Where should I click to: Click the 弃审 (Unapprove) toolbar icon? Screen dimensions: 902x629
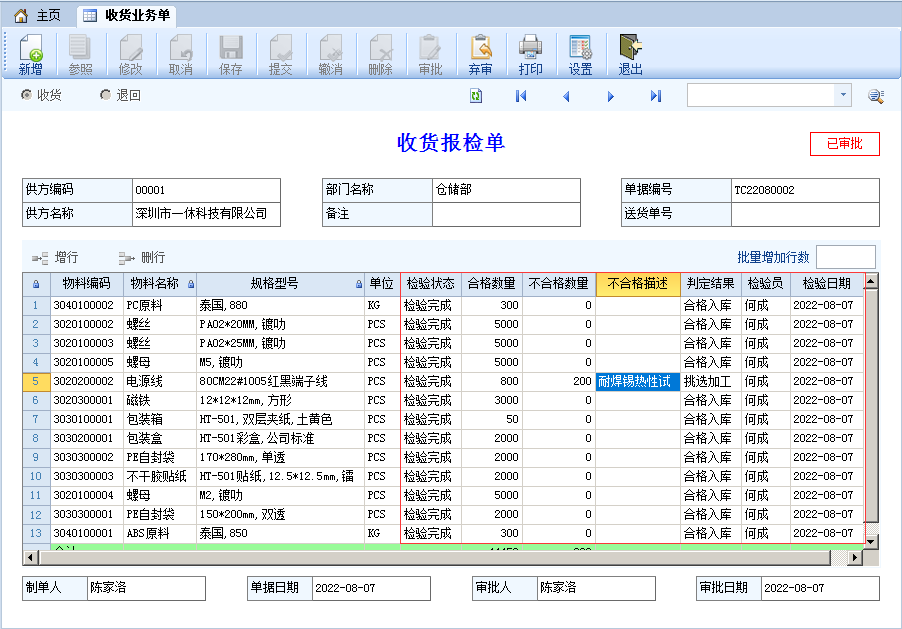coord(480,55)
